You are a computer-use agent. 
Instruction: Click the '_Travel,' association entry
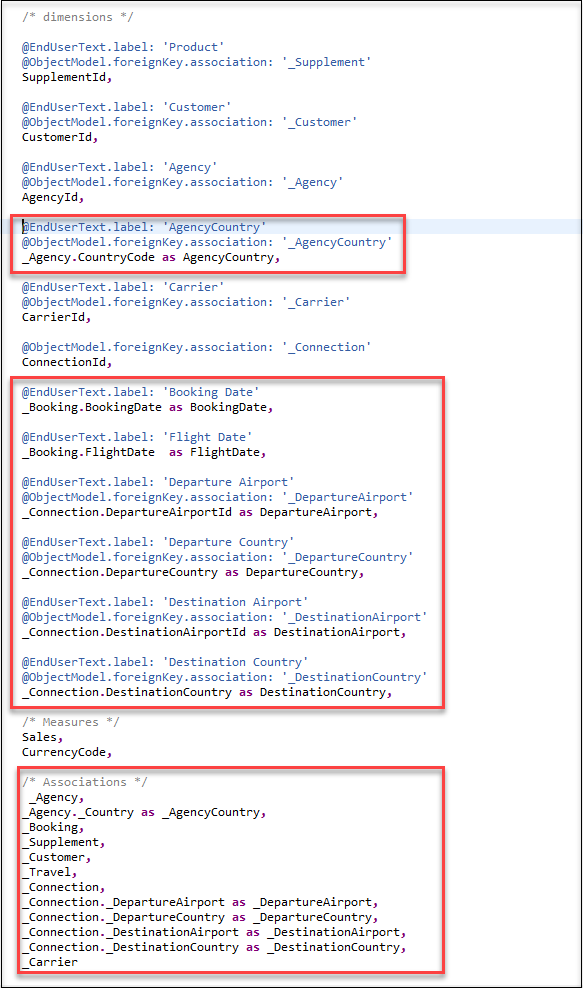pos(50,873)
